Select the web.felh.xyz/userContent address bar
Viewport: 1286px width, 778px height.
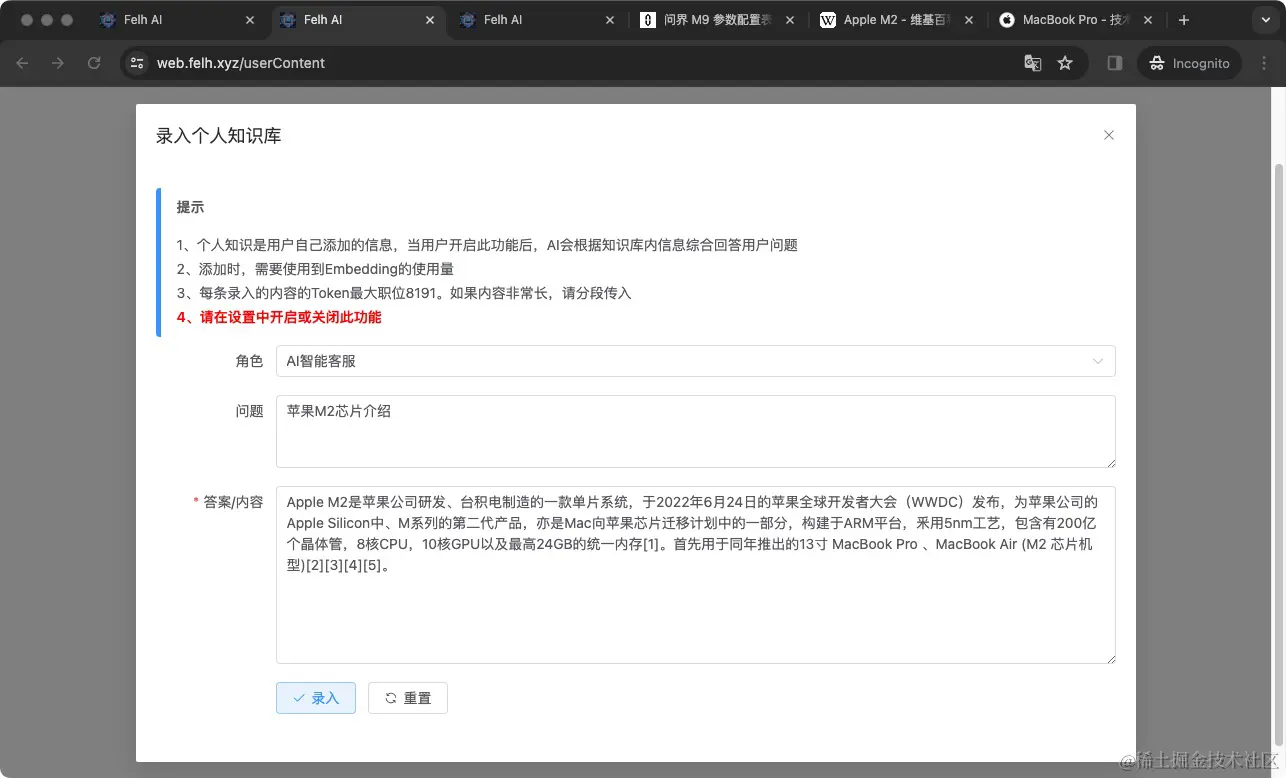pos(580,63)
